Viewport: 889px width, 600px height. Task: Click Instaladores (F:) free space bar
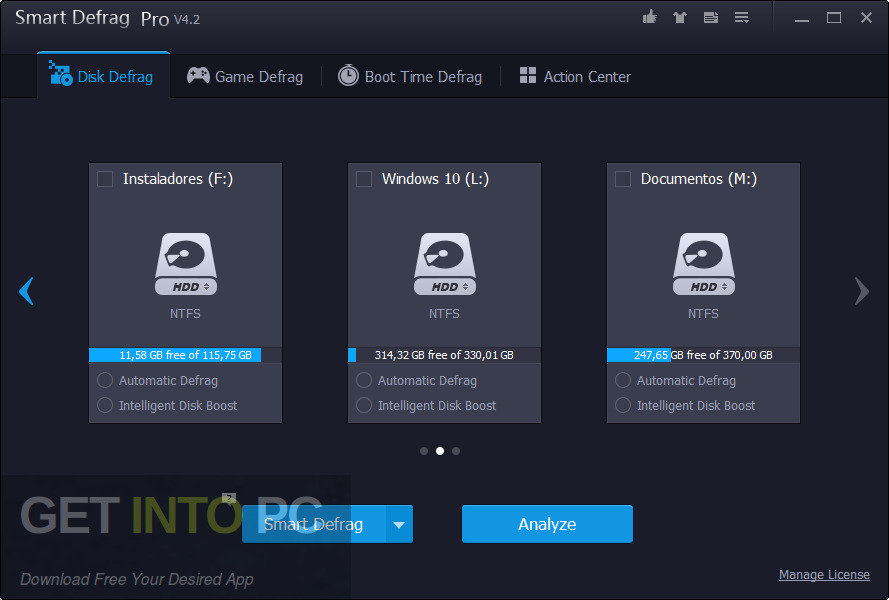coord(185,355)
